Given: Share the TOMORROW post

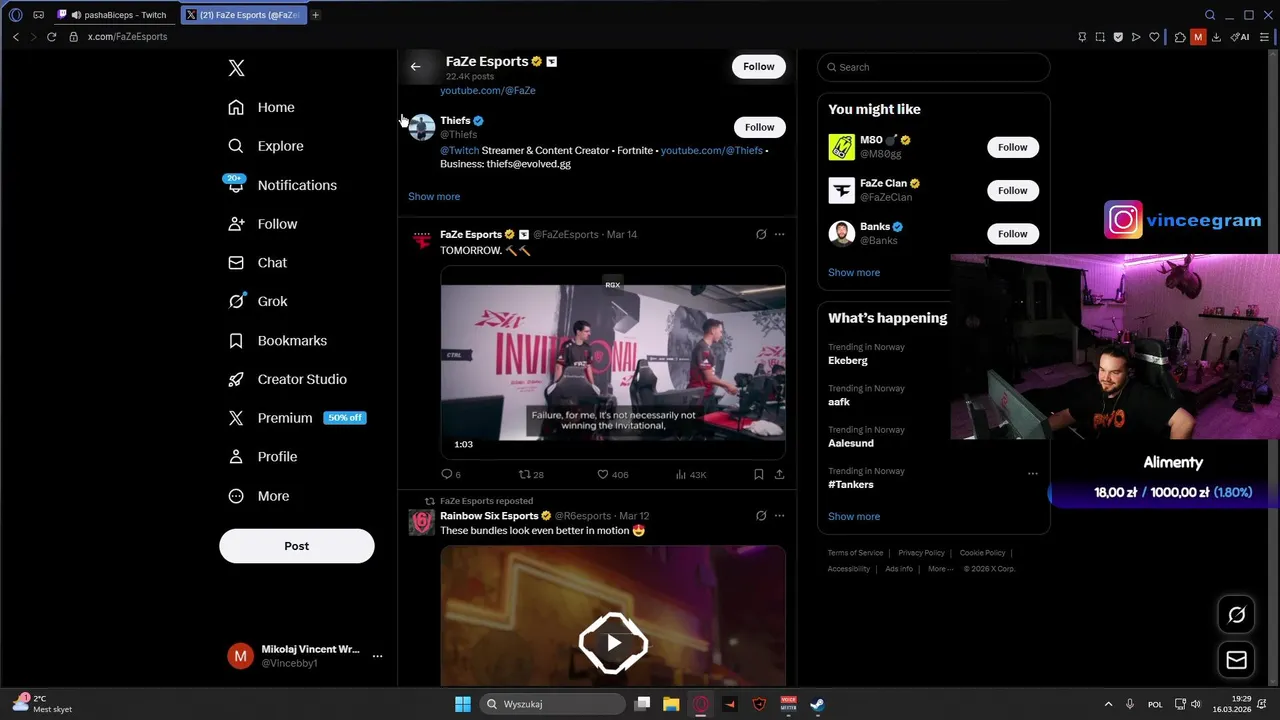Looking at the screenshot, I should click(x=779, y=474).
